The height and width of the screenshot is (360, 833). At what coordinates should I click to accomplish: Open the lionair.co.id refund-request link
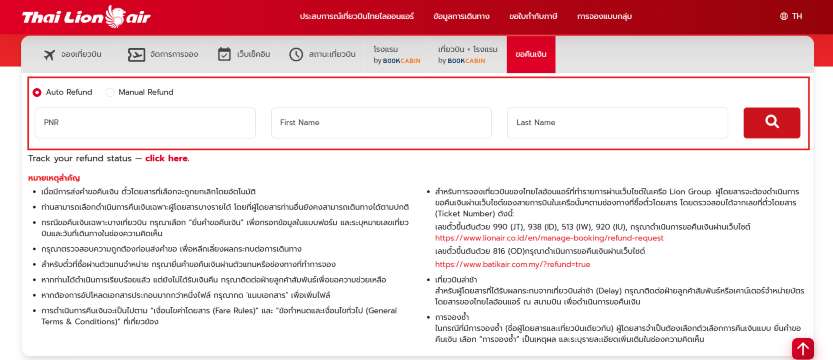(549, 238)
